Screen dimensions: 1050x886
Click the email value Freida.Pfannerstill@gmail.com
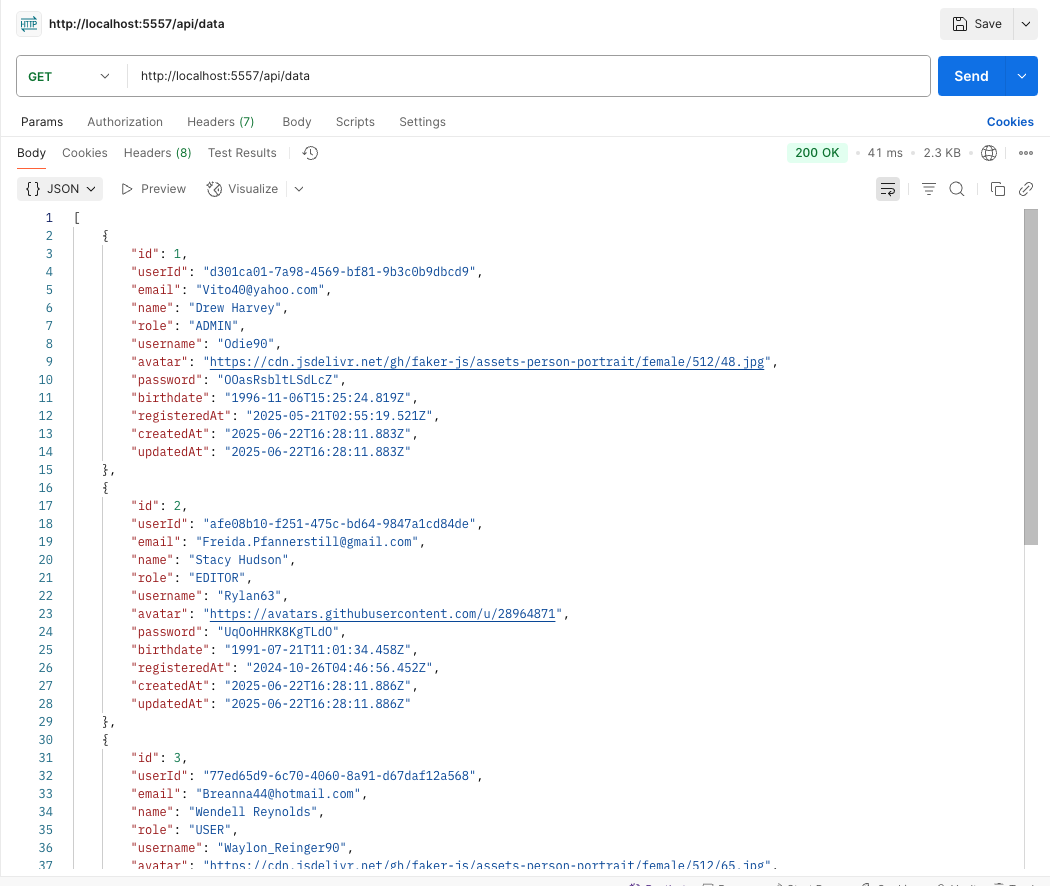(307, 542)
